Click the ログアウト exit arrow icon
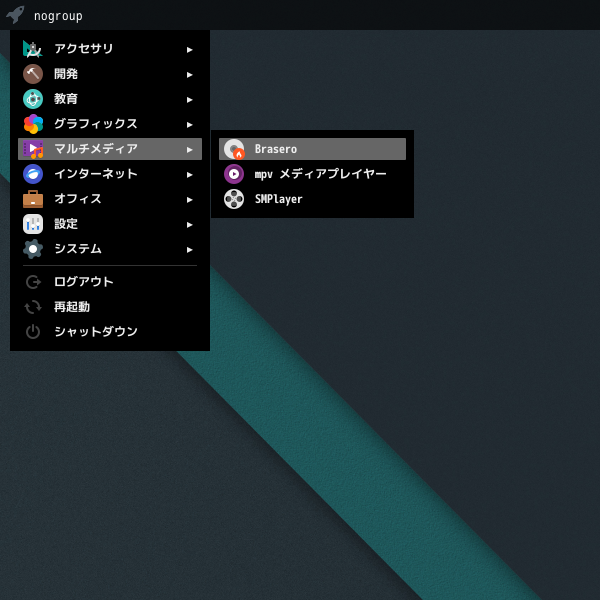 33,282
